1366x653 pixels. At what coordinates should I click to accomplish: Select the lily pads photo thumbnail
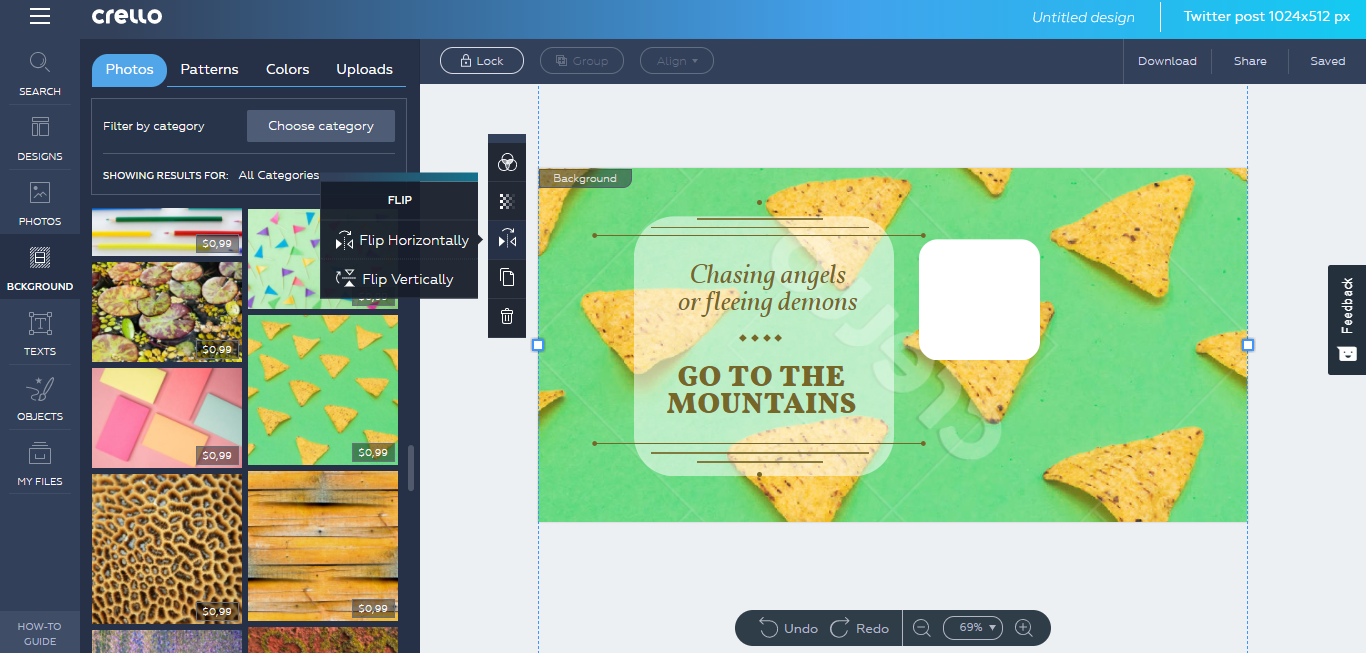click(167, 311)
